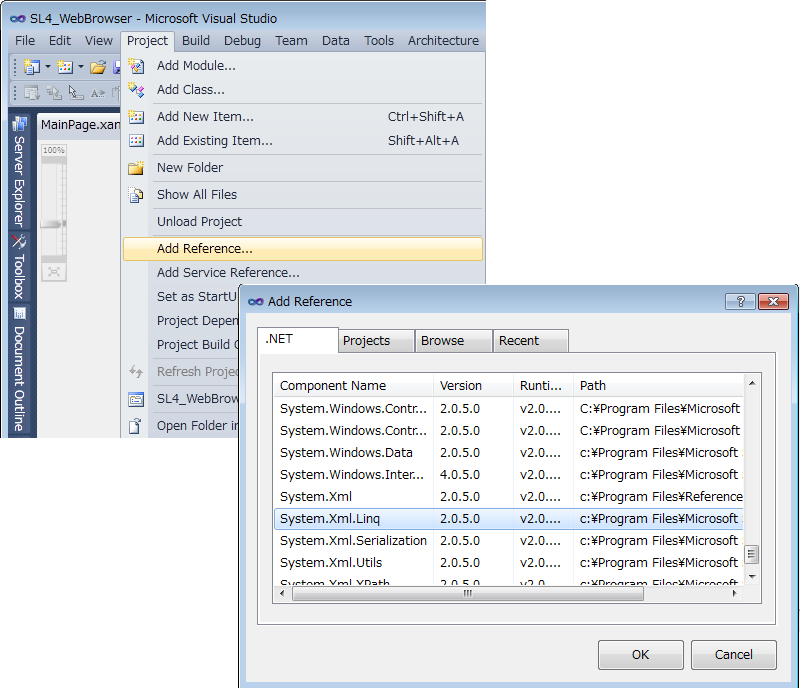Screen dimensions: 800x688
Task: Click the designer zoom slider thumb
Action: pos(53,224)
